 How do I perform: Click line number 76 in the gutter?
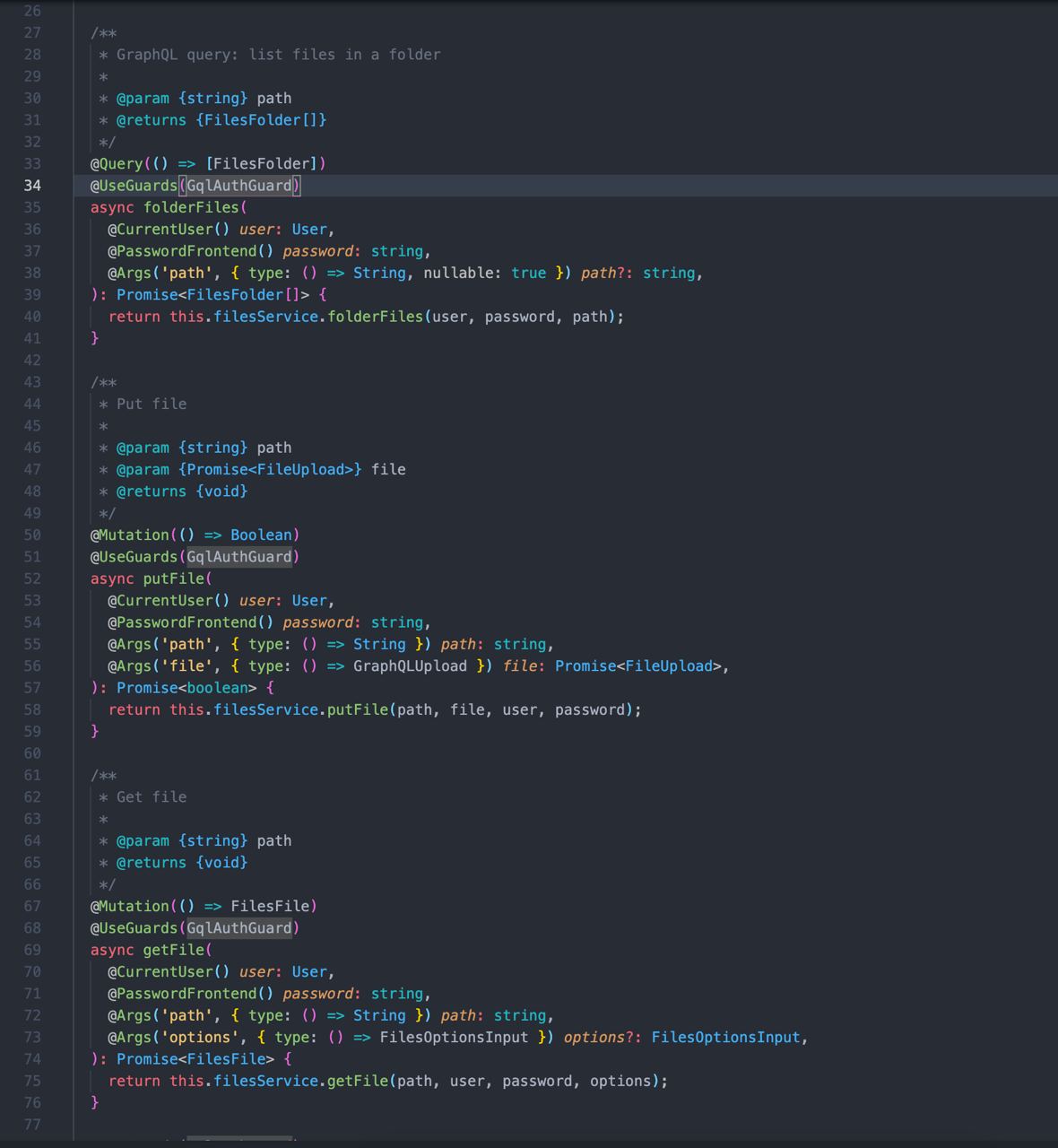pyautogui.click(x=32, y=1103)
